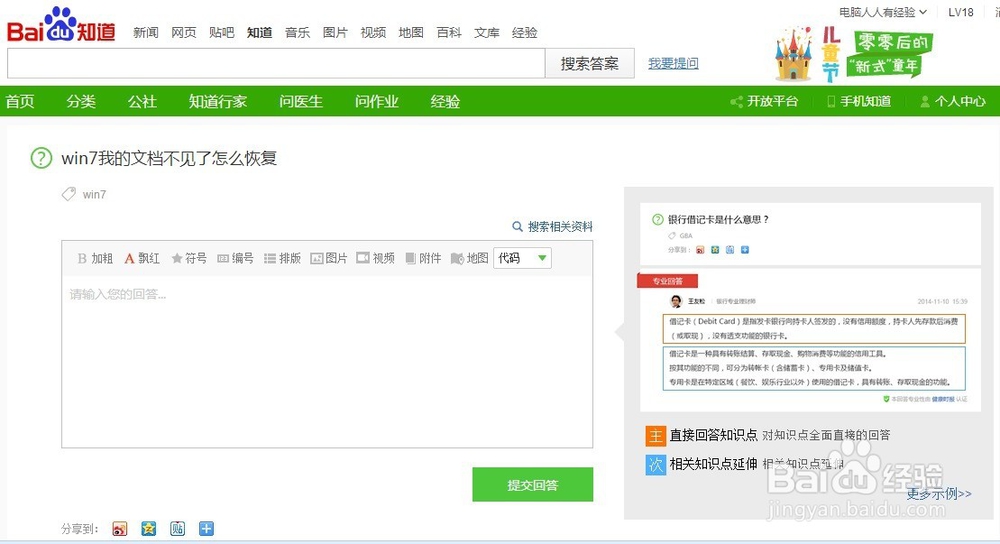Click 手机知道 in green bar
The width and height of the screenshot is (1000, 544).
[859, 101]
